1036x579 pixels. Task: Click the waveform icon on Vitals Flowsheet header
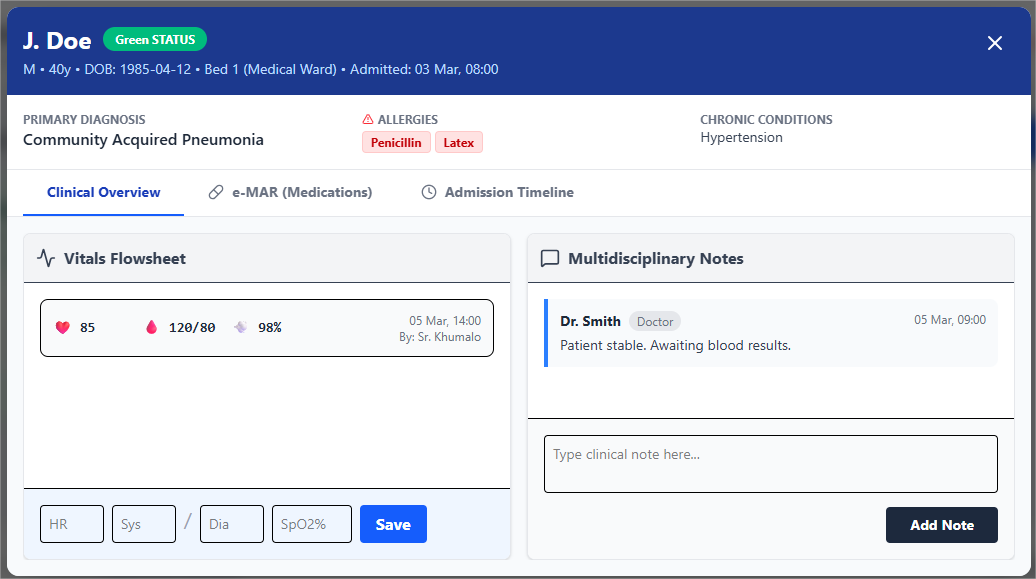tap(46, 257)
